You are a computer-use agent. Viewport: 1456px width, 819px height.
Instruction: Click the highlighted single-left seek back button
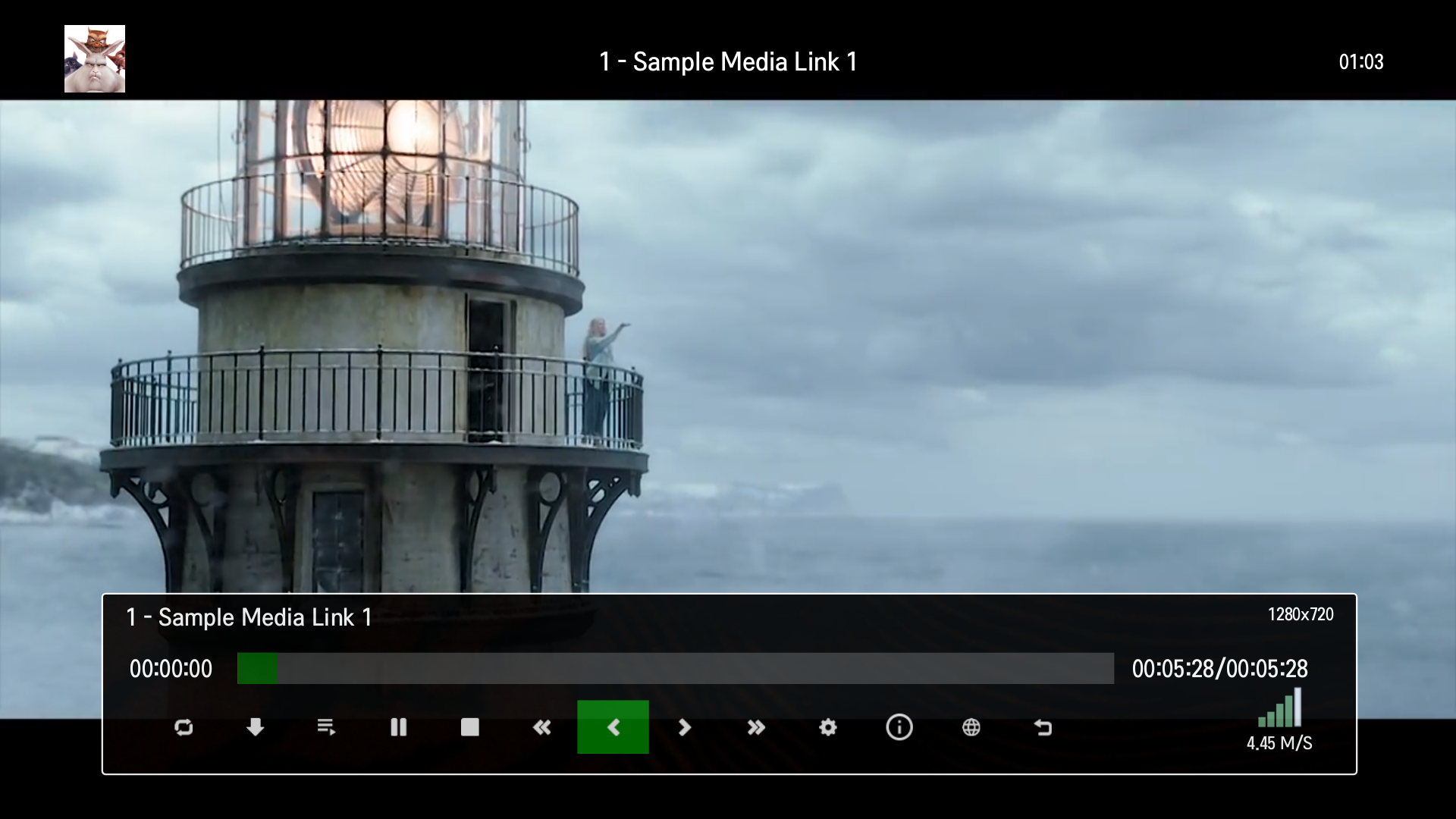tap(613, 728)
